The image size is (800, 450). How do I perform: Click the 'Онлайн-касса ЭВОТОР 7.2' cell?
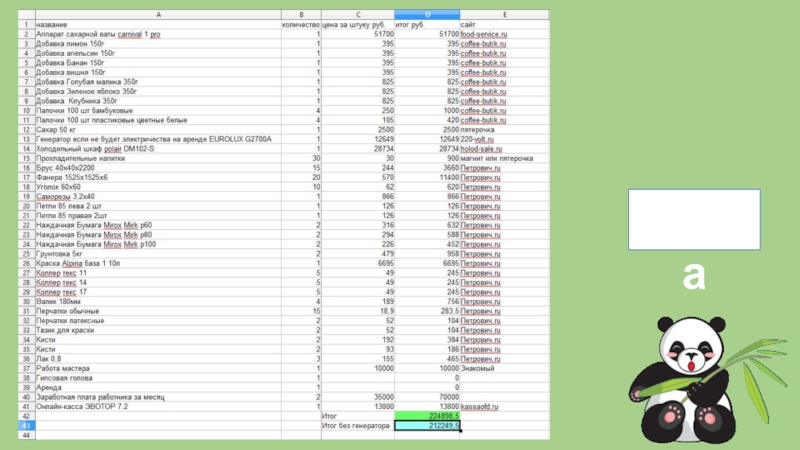tap(82, 406)
